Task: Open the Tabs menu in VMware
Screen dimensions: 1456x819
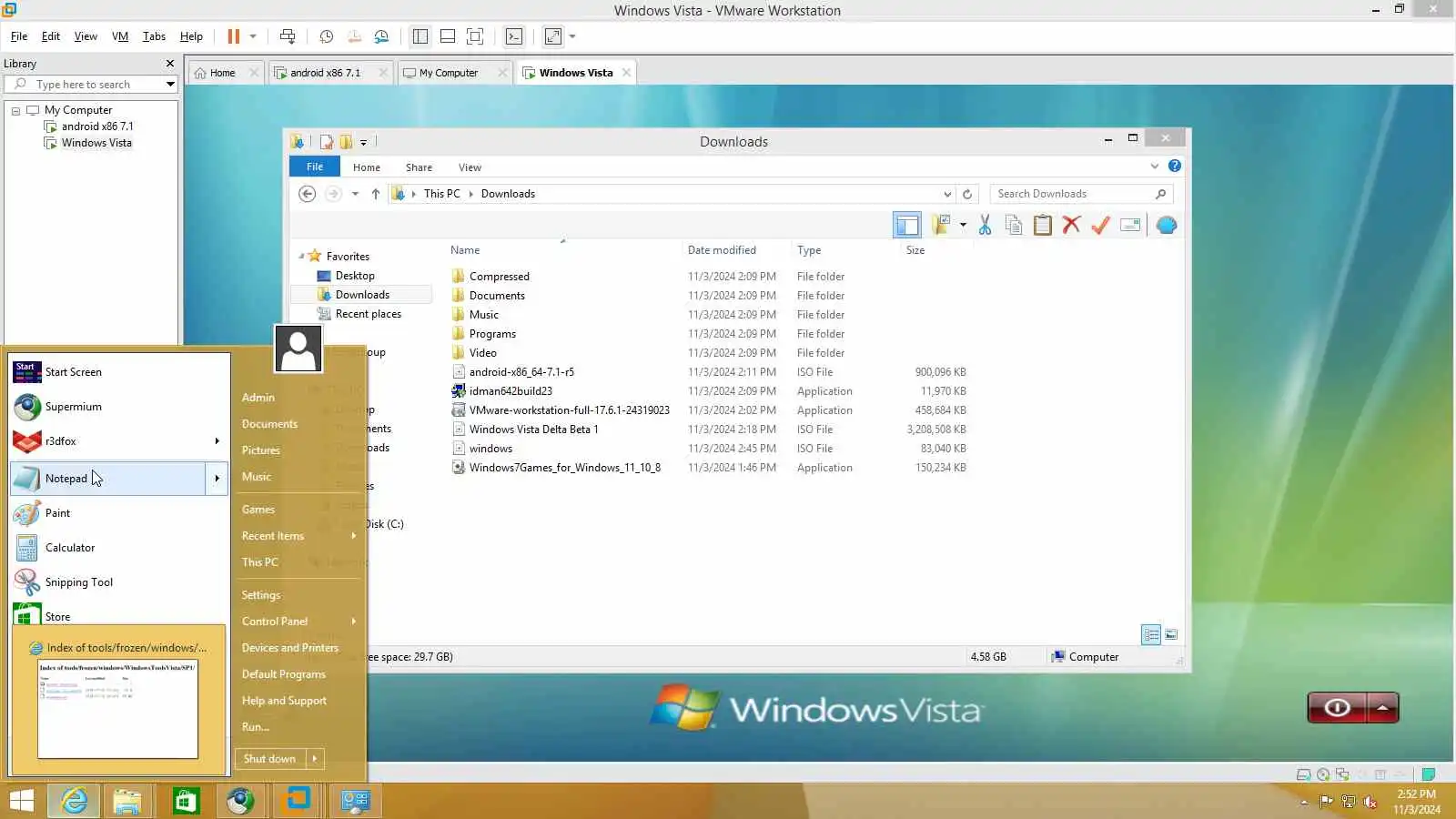Action: [x=154, y=36]
